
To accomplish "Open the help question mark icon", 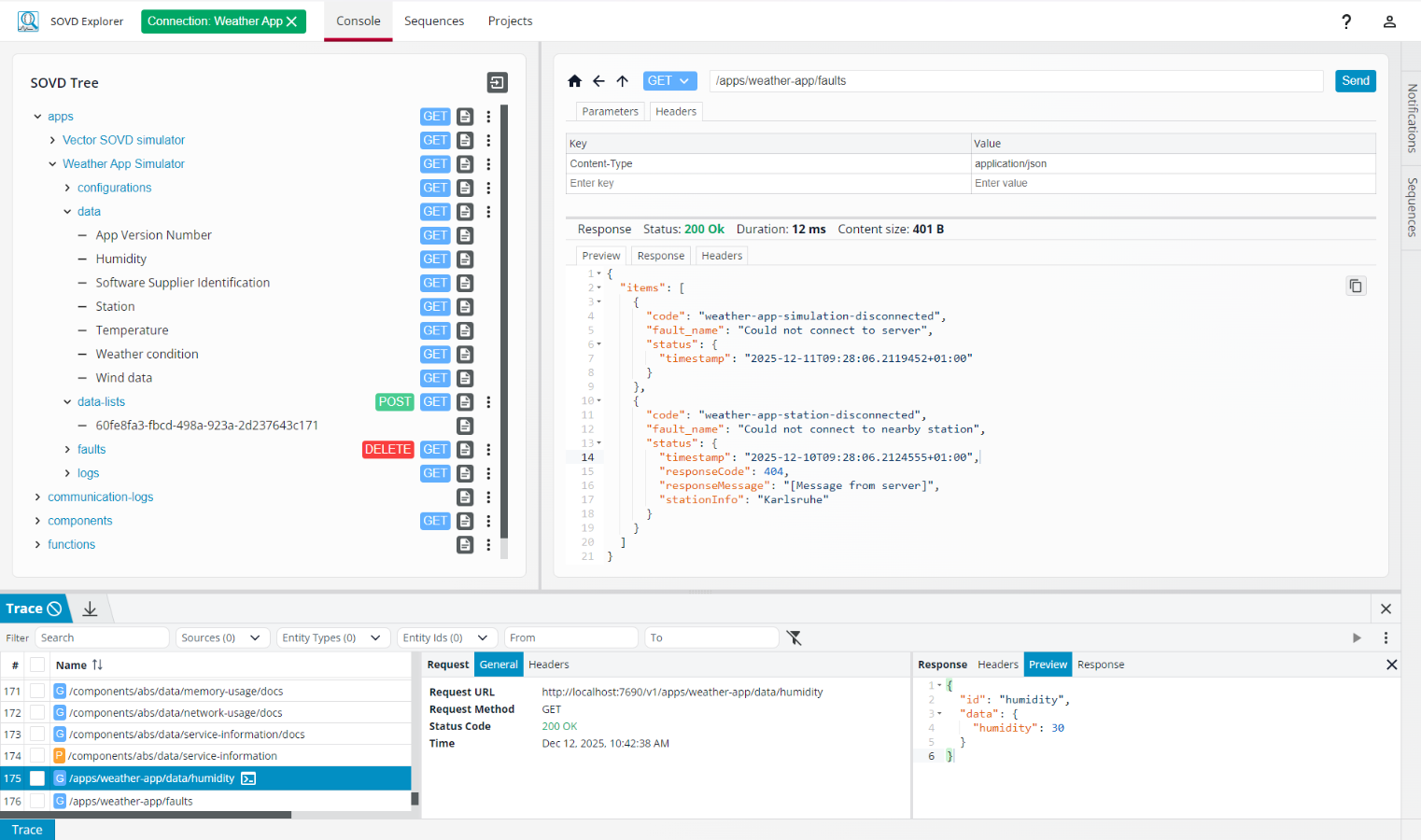I will [x=1346, y=21].
